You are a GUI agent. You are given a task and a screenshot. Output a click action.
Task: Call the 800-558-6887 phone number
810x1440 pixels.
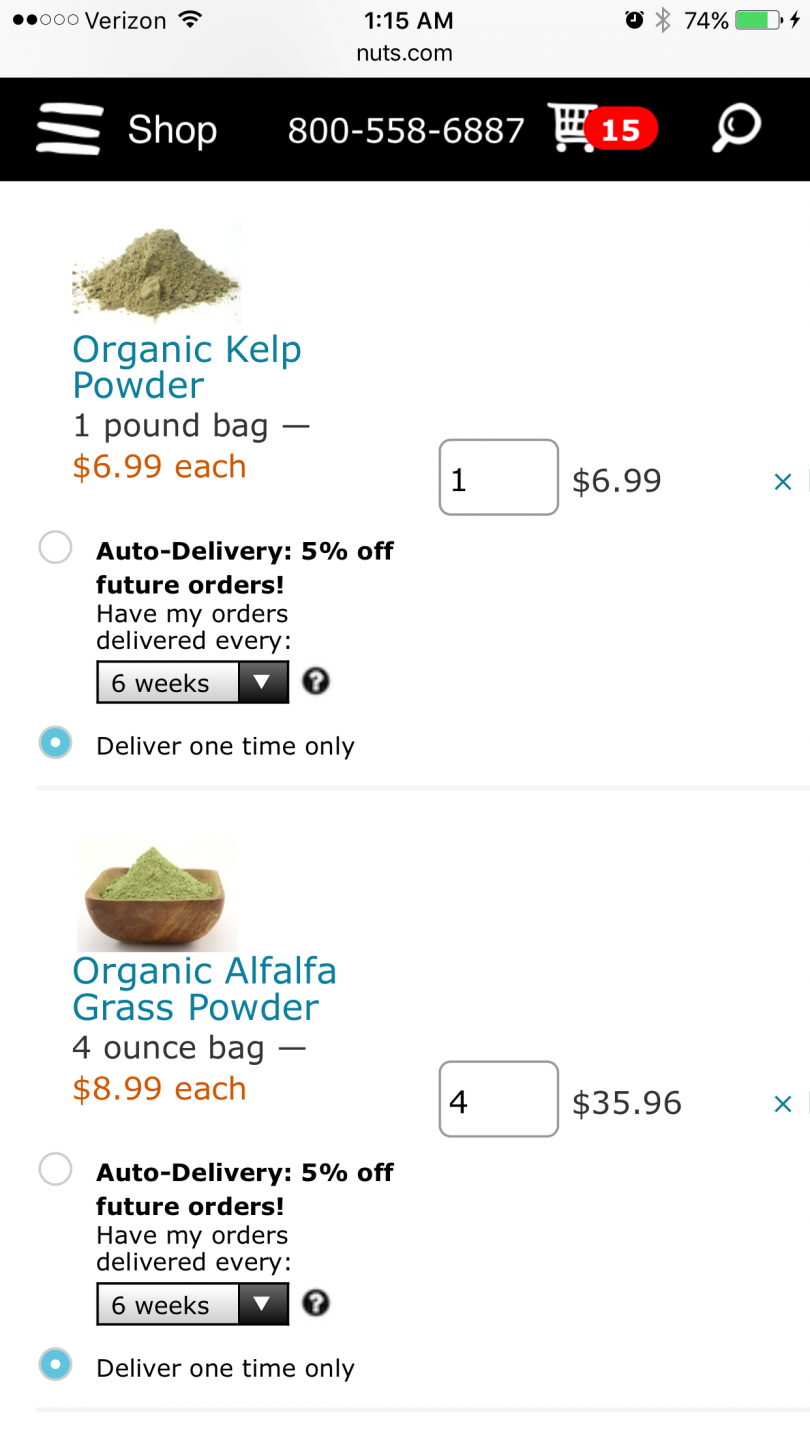click(x=406, y=130)
